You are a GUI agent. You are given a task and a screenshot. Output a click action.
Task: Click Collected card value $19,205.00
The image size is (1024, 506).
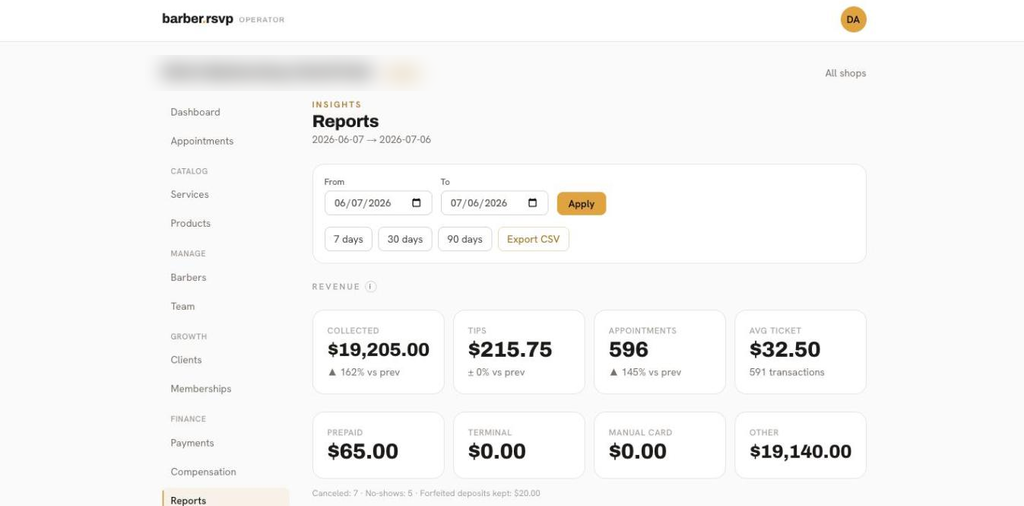(378, 349)
